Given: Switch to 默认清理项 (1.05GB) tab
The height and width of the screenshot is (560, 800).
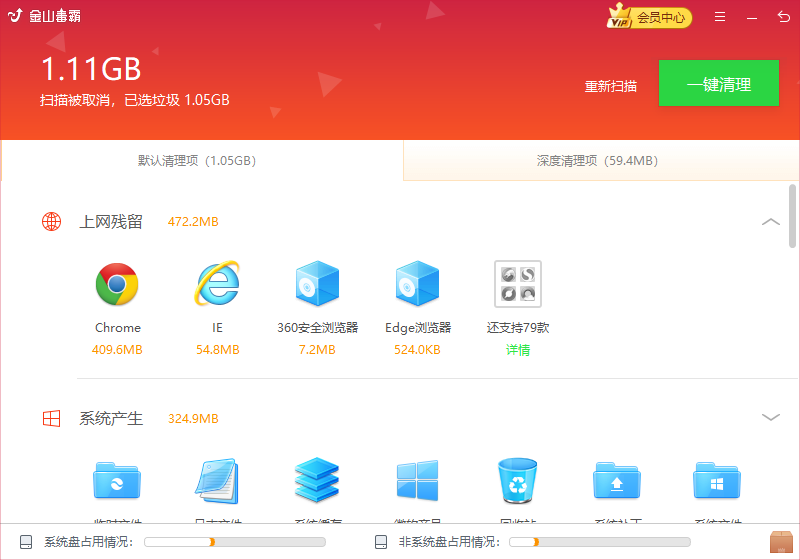Looking at the screenshot, I should pos(202,161).
